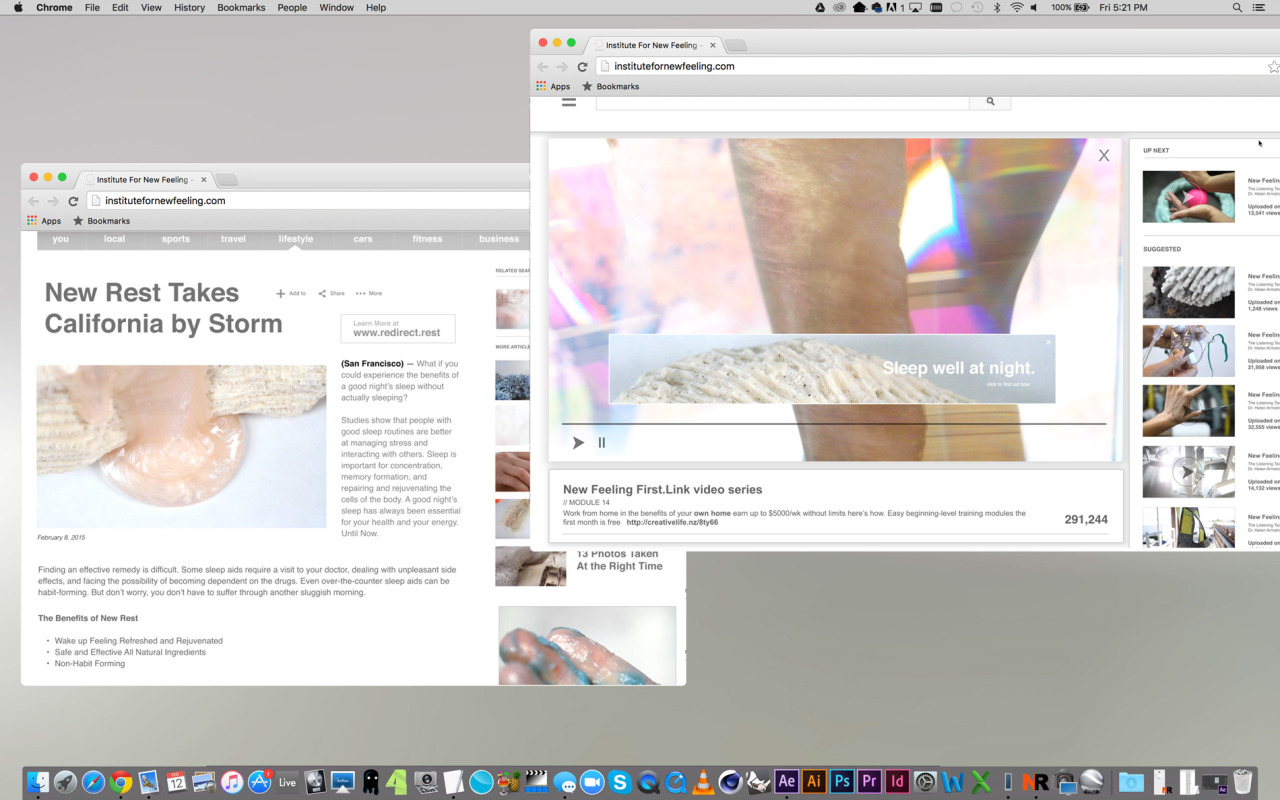1280x800 pixels.
Task: Switch to the 'fitness' navigation tab
Action: 427,239
